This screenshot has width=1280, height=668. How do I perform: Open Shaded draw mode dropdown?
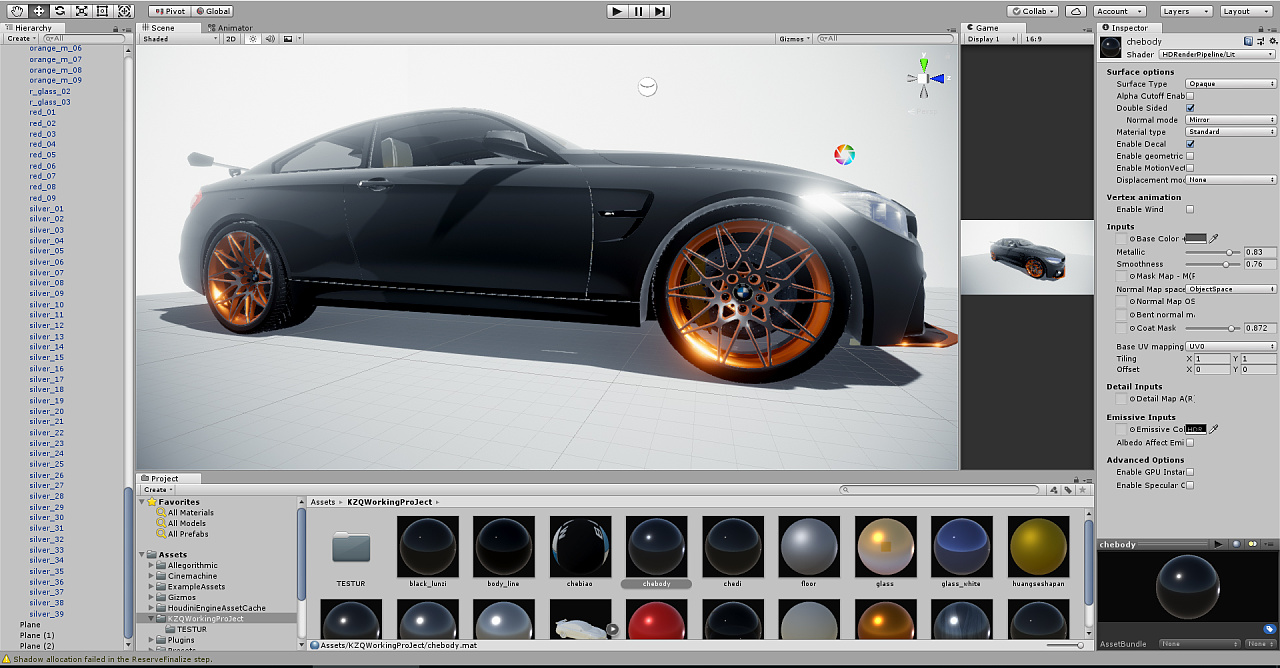180,39
